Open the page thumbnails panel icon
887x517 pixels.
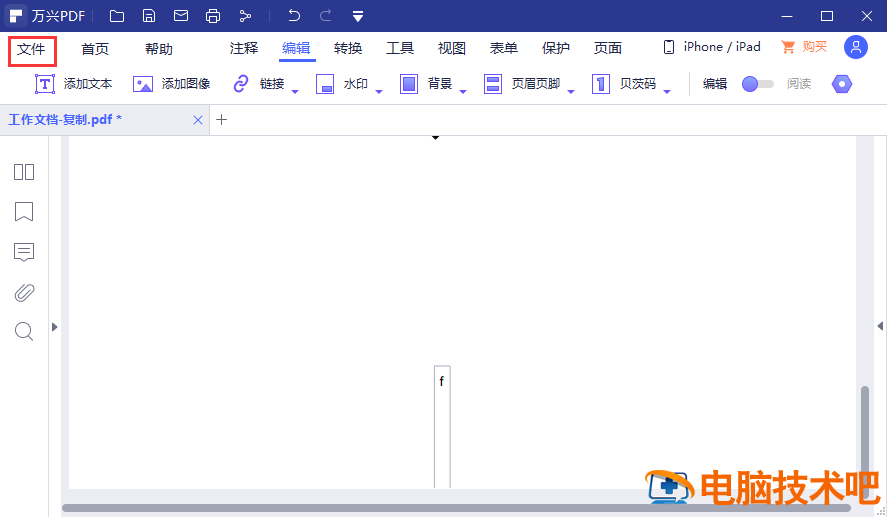(24, 172)
